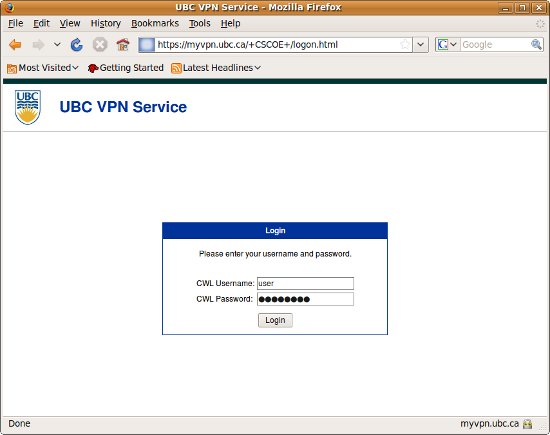
Task: Click the Login button
Action: coord(275,320)
